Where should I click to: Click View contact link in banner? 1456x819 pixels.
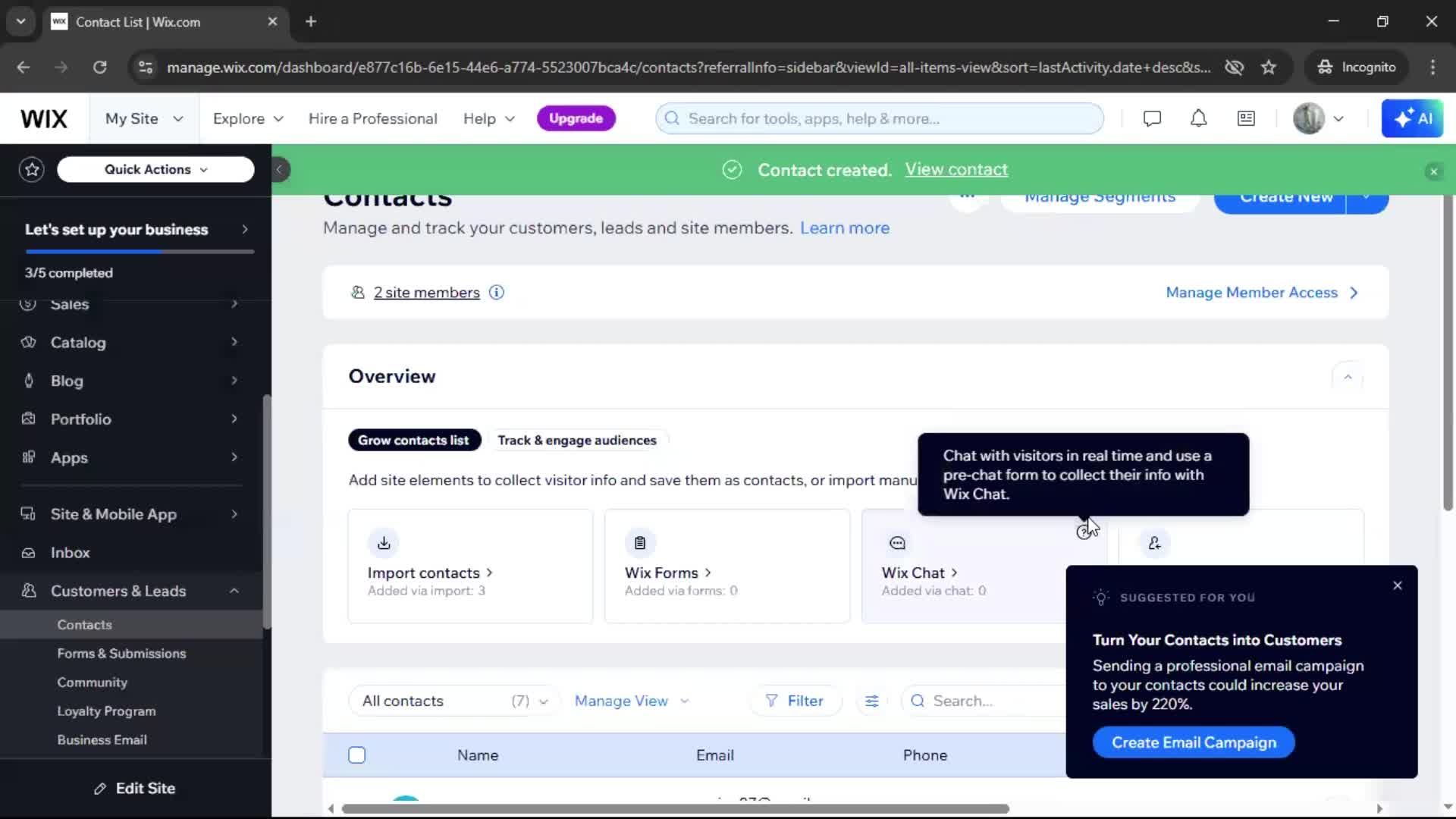(956, 170)
